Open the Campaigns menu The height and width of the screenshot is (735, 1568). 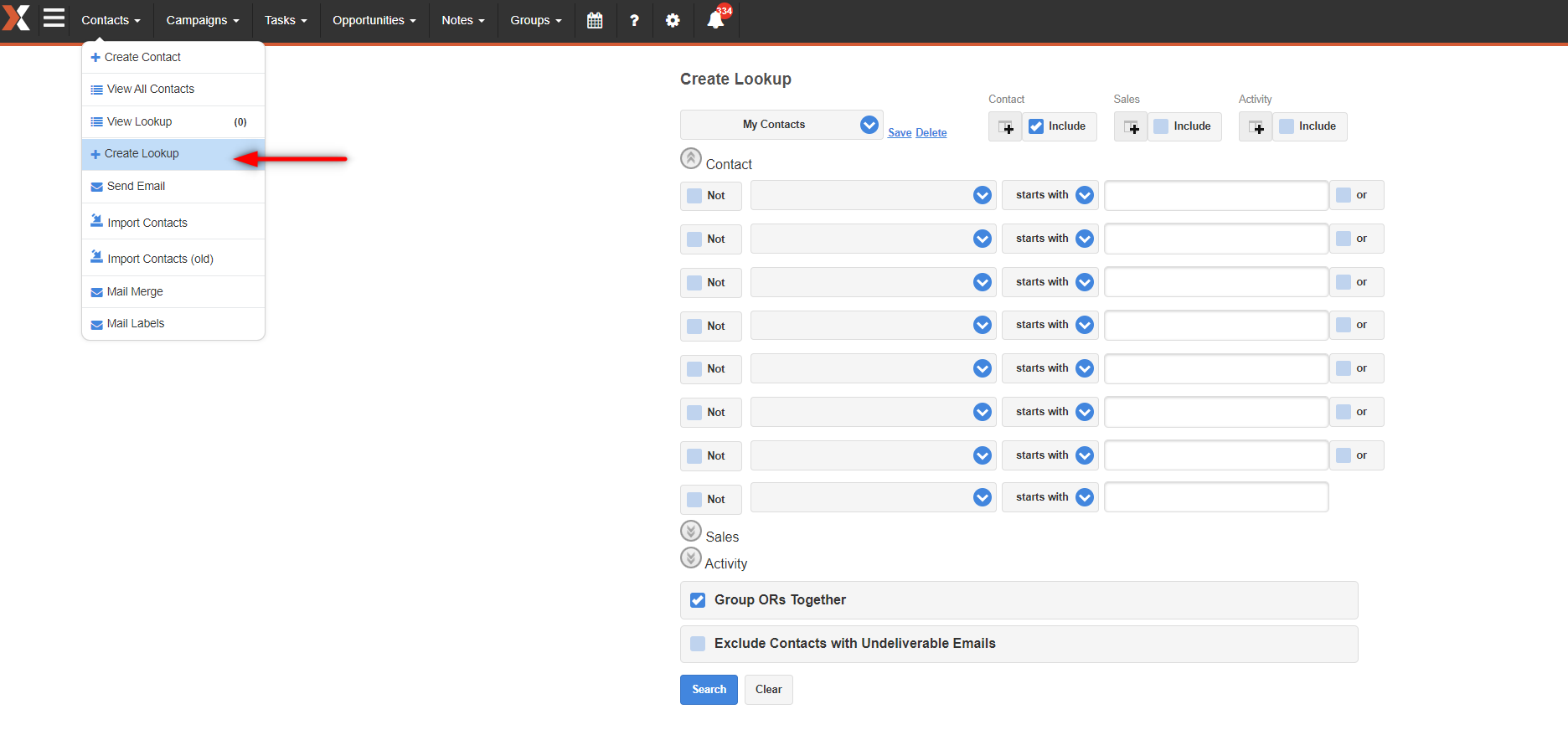point(202,20)
